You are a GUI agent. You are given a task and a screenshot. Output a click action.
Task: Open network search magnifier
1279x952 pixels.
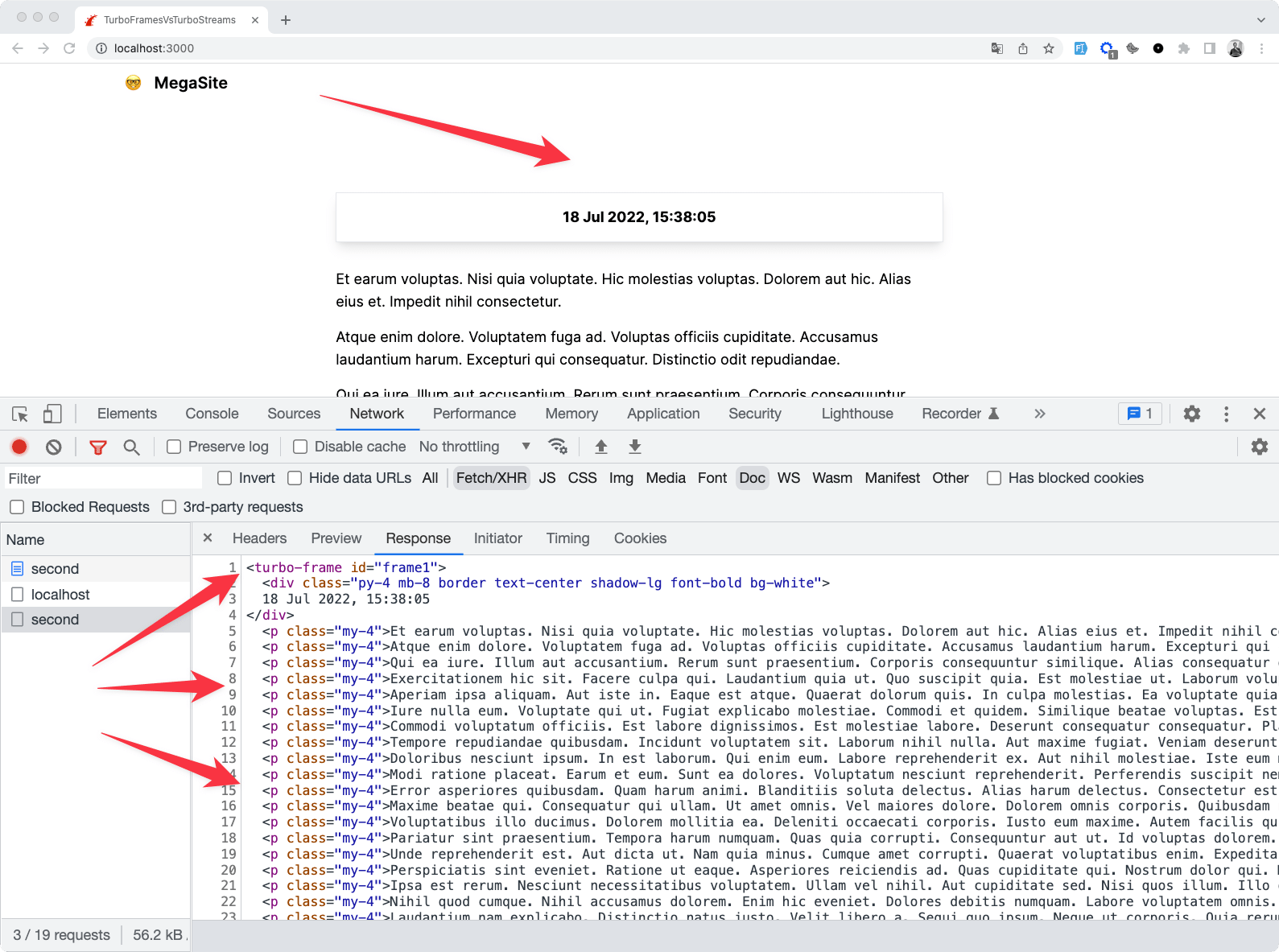coord(131,447)
